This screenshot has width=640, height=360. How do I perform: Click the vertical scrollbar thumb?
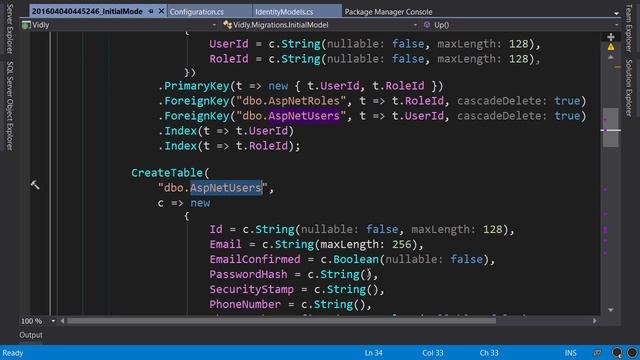[x=611, y=127]
